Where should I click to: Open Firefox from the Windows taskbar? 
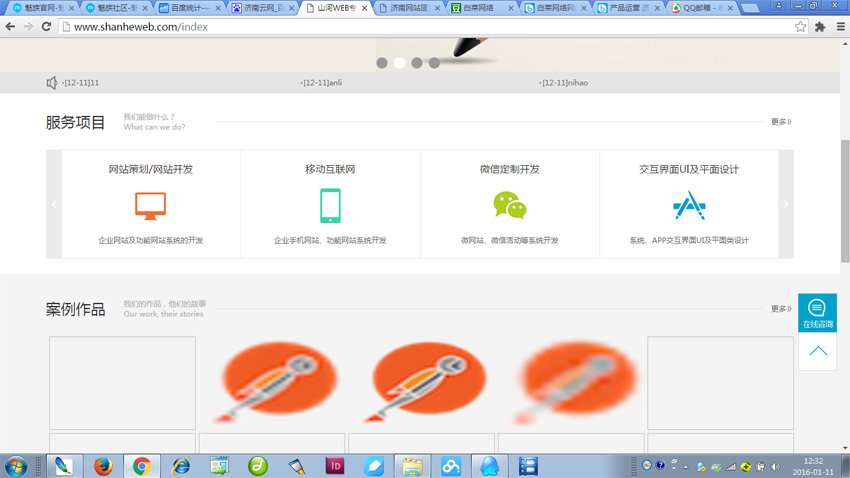click(x=103, y=466)
